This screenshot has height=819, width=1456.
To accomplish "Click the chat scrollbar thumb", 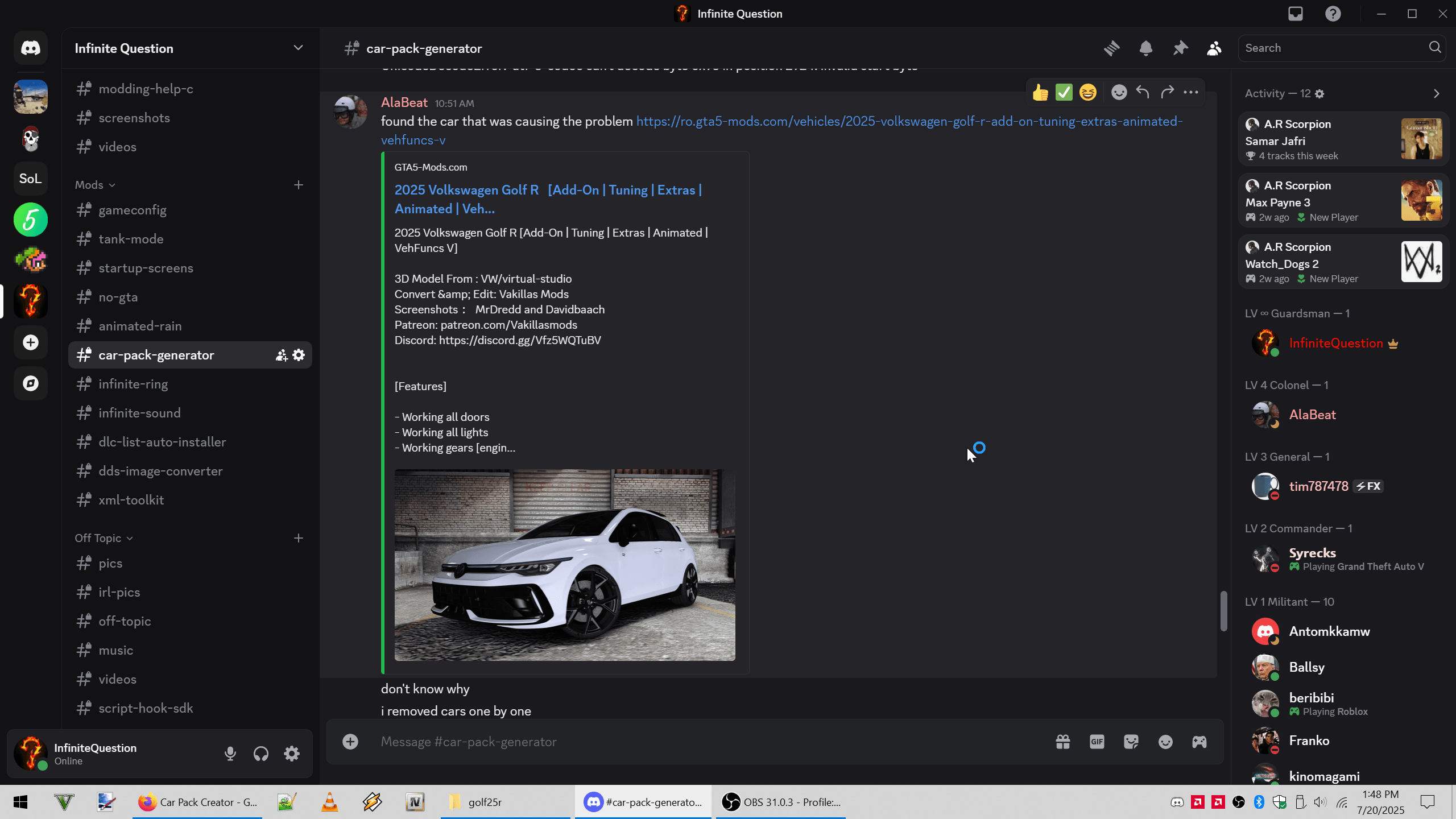I will [1224, 611].
